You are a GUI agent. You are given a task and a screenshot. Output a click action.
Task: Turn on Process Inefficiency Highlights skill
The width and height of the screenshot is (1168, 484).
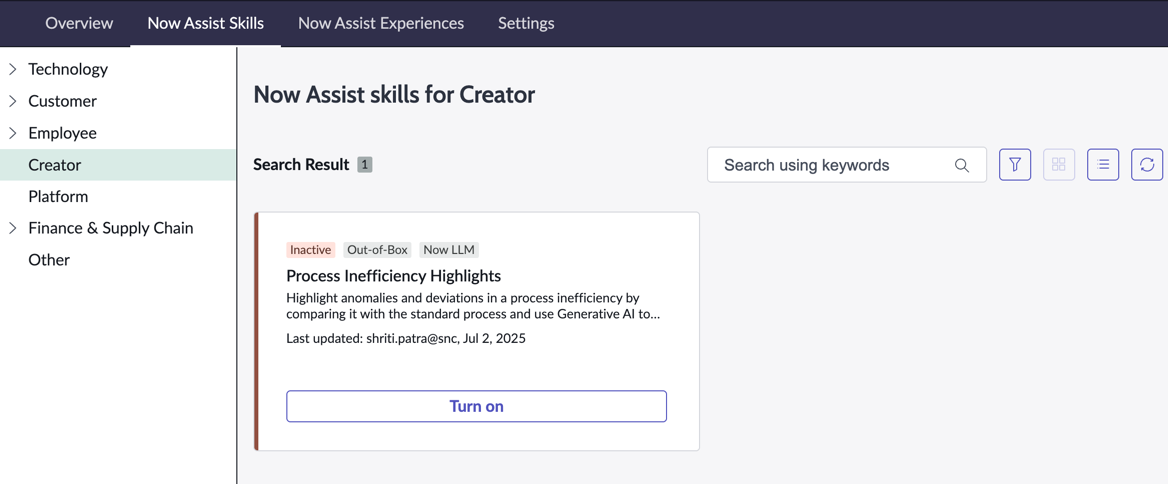(476, 407)
